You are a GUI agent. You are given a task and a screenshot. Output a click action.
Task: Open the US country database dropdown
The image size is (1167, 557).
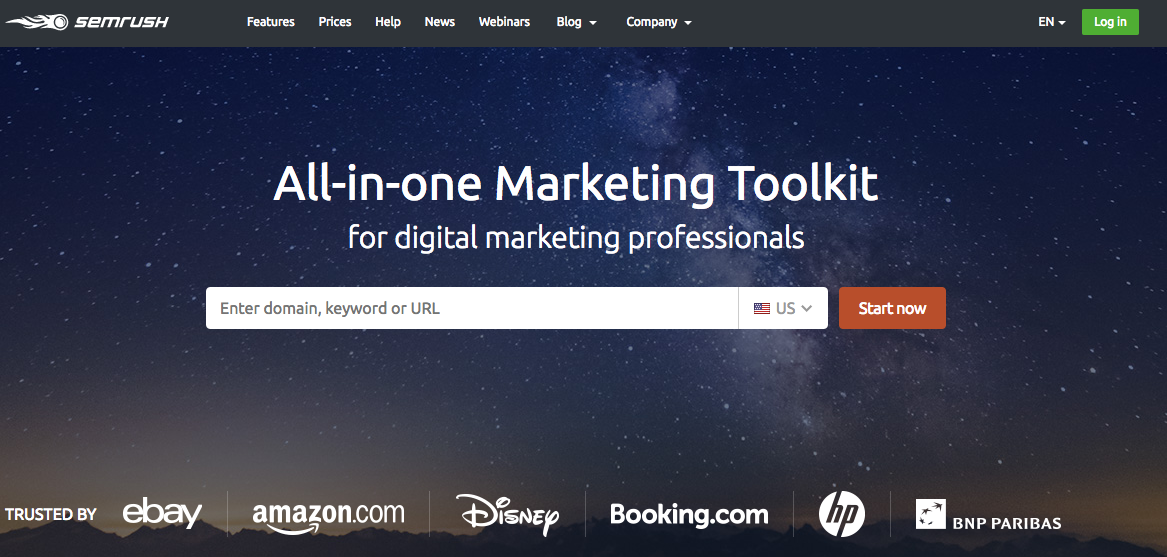coord(783,308)
